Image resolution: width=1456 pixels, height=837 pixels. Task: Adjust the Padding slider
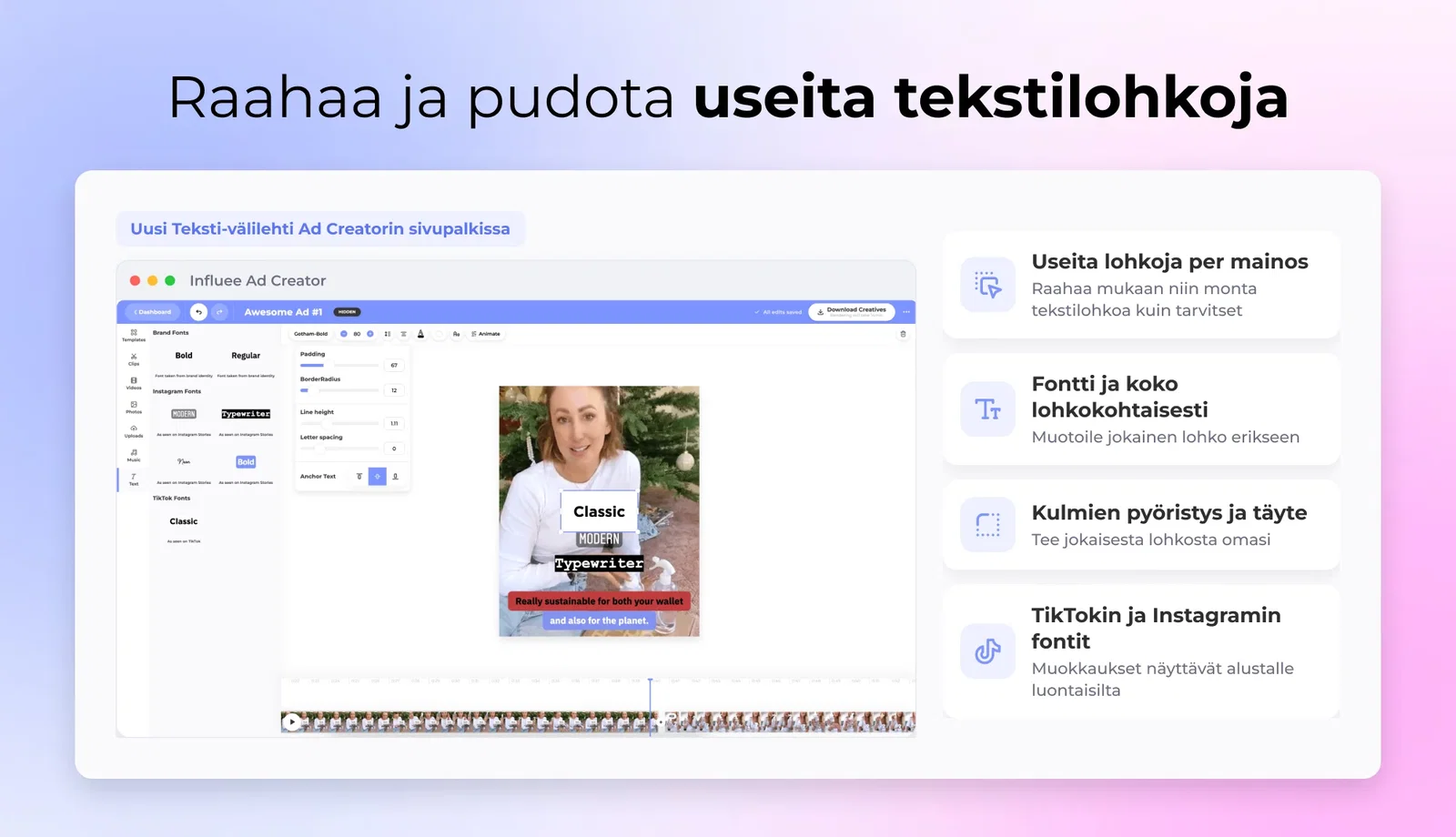pos(339,365)
